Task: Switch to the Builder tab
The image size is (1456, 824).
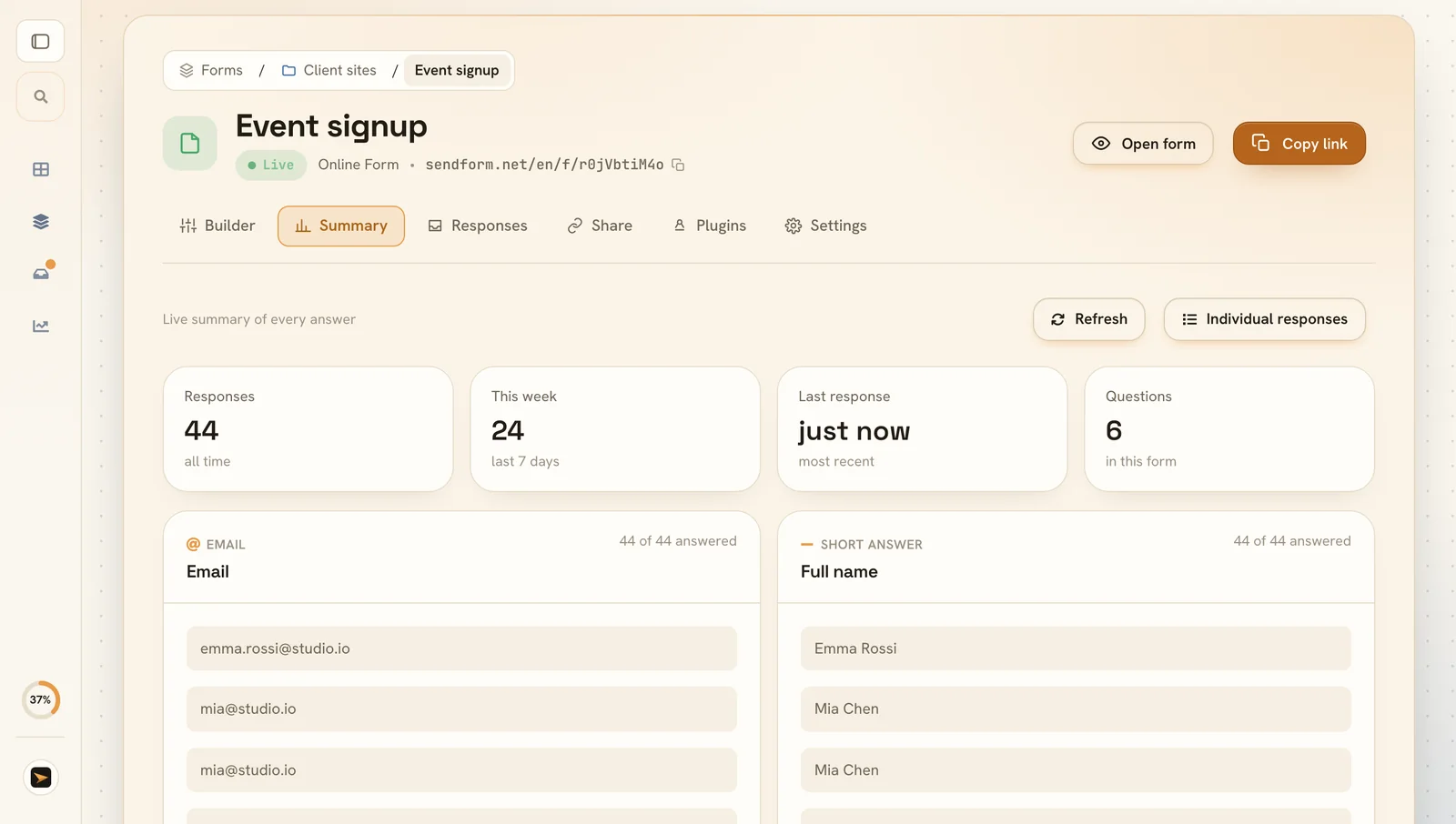Action: click(217, 226)
